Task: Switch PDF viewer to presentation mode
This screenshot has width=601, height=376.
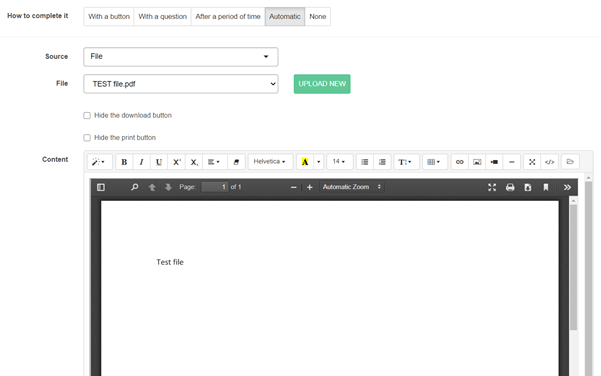Action: click(492, 187)
